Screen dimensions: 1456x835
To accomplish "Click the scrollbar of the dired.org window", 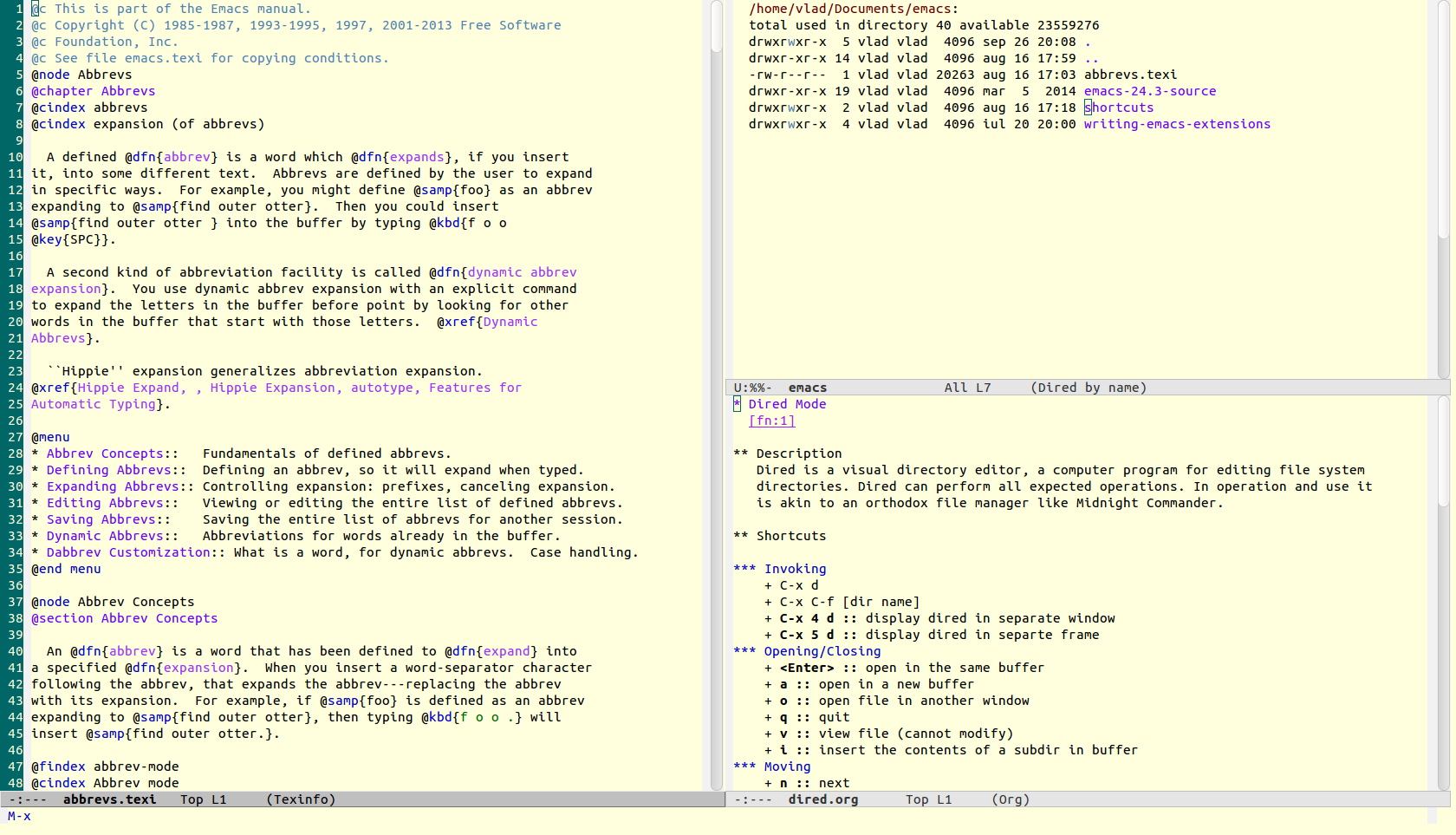I will [x=1444, y=593].
